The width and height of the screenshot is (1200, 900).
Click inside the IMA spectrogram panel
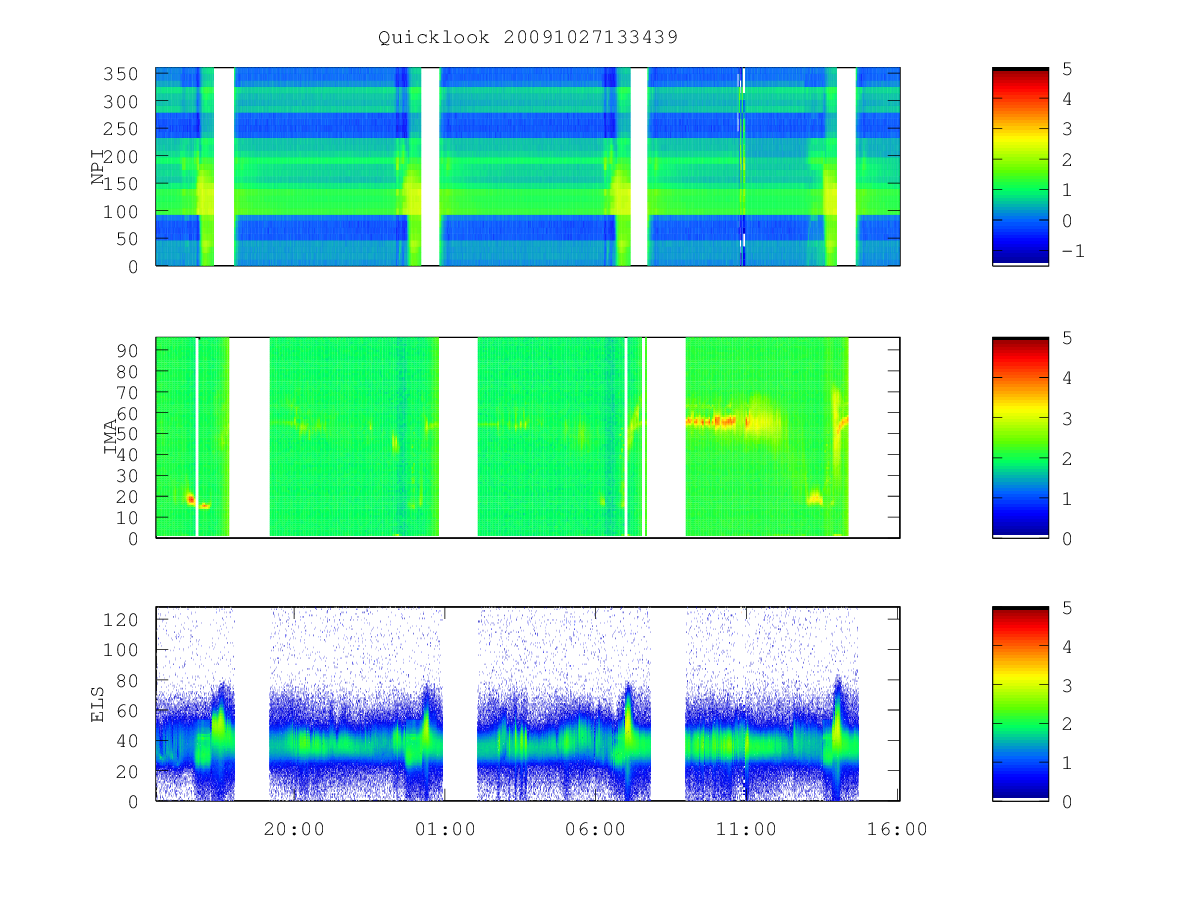[528, 437]
